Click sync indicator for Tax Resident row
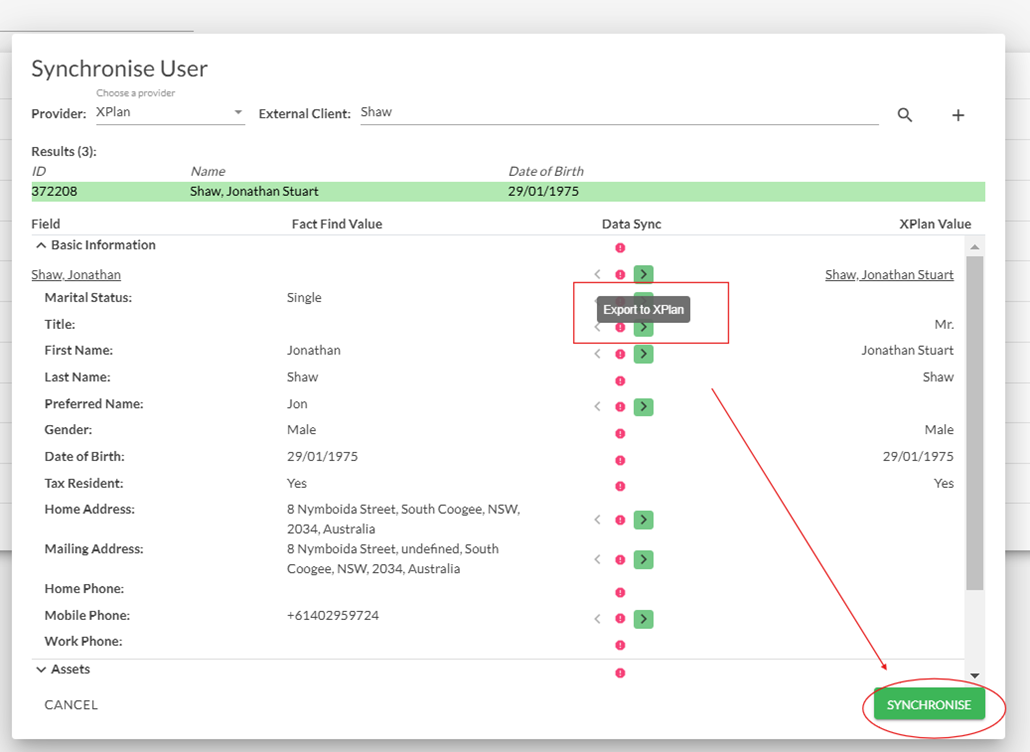The height and width of the screenshot is (752, 1030). [620, 486]
